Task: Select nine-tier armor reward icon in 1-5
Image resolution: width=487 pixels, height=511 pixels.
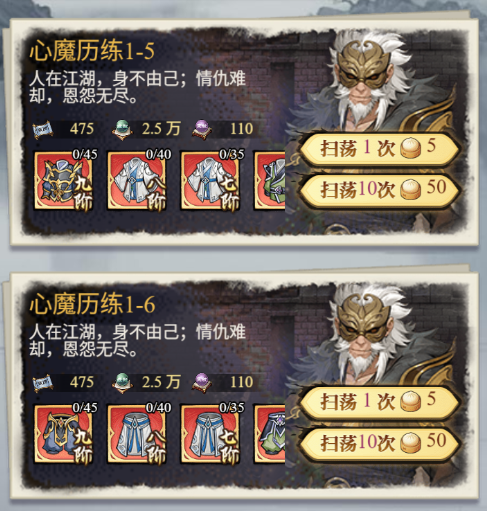Action: tap(63, 180)
